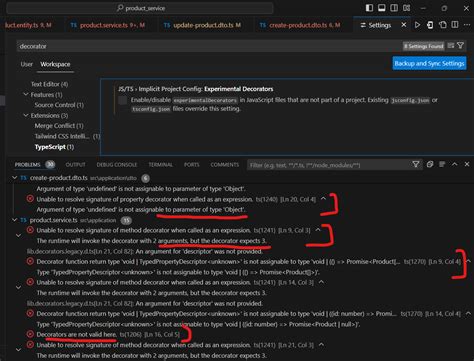
Task: Switch to create-product.dto.ts editor tab
Action: click(x=300, y=25)
